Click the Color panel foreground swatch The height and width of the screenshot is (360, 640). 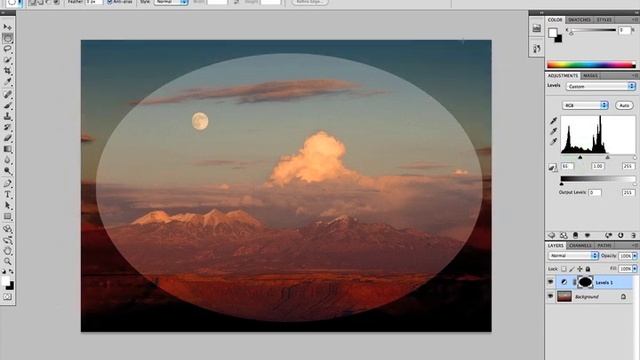click(x=553, y=32)
